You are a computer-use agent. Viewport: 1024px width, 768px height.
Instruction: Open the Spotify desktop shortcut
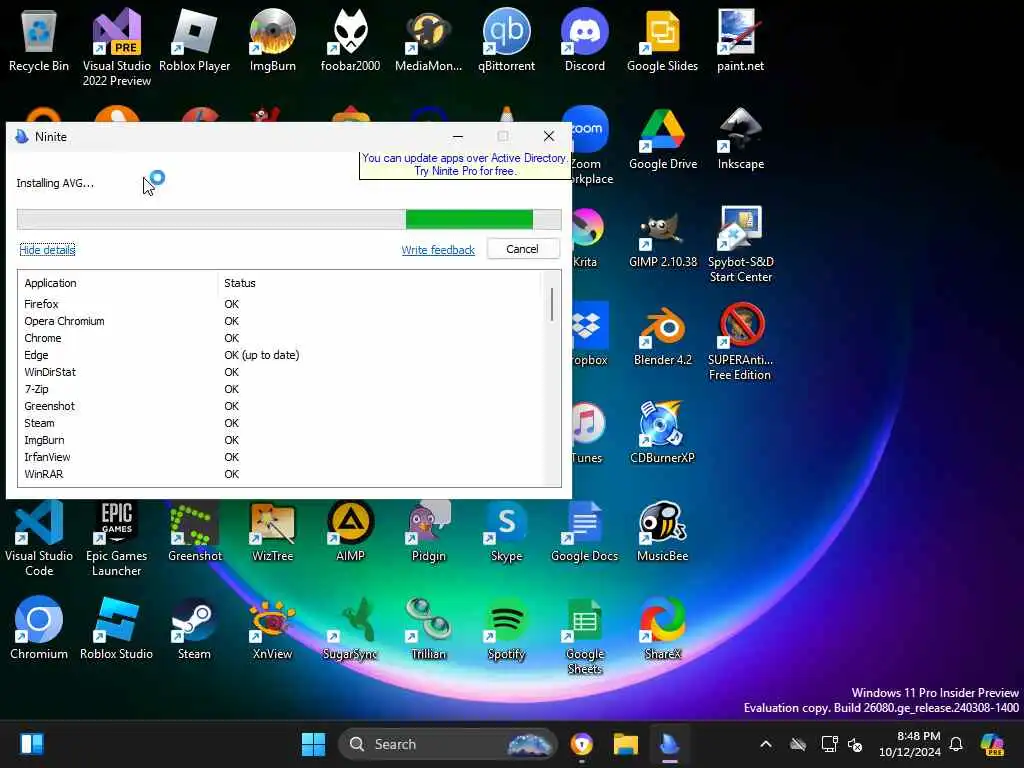507,628
